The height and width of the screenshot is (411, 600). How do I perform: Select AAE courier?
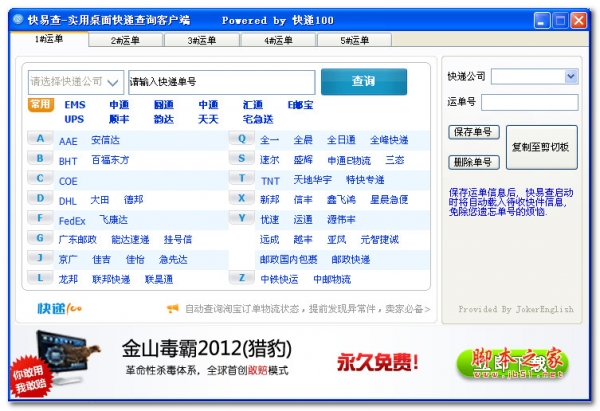(68, 141)
